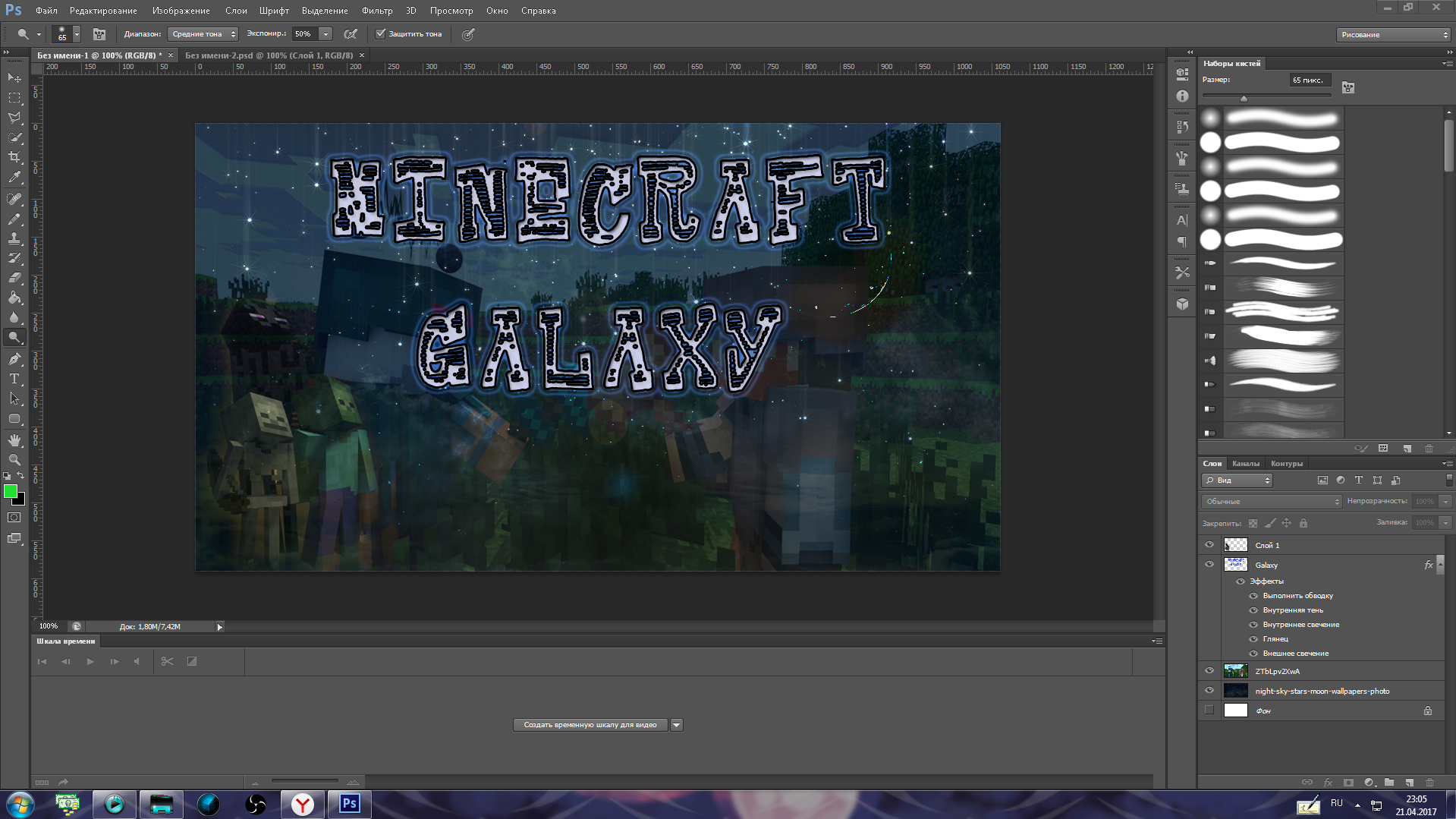The image size is (1456, 819).
Task: Select the Hand tool
Action: point(14,440)
